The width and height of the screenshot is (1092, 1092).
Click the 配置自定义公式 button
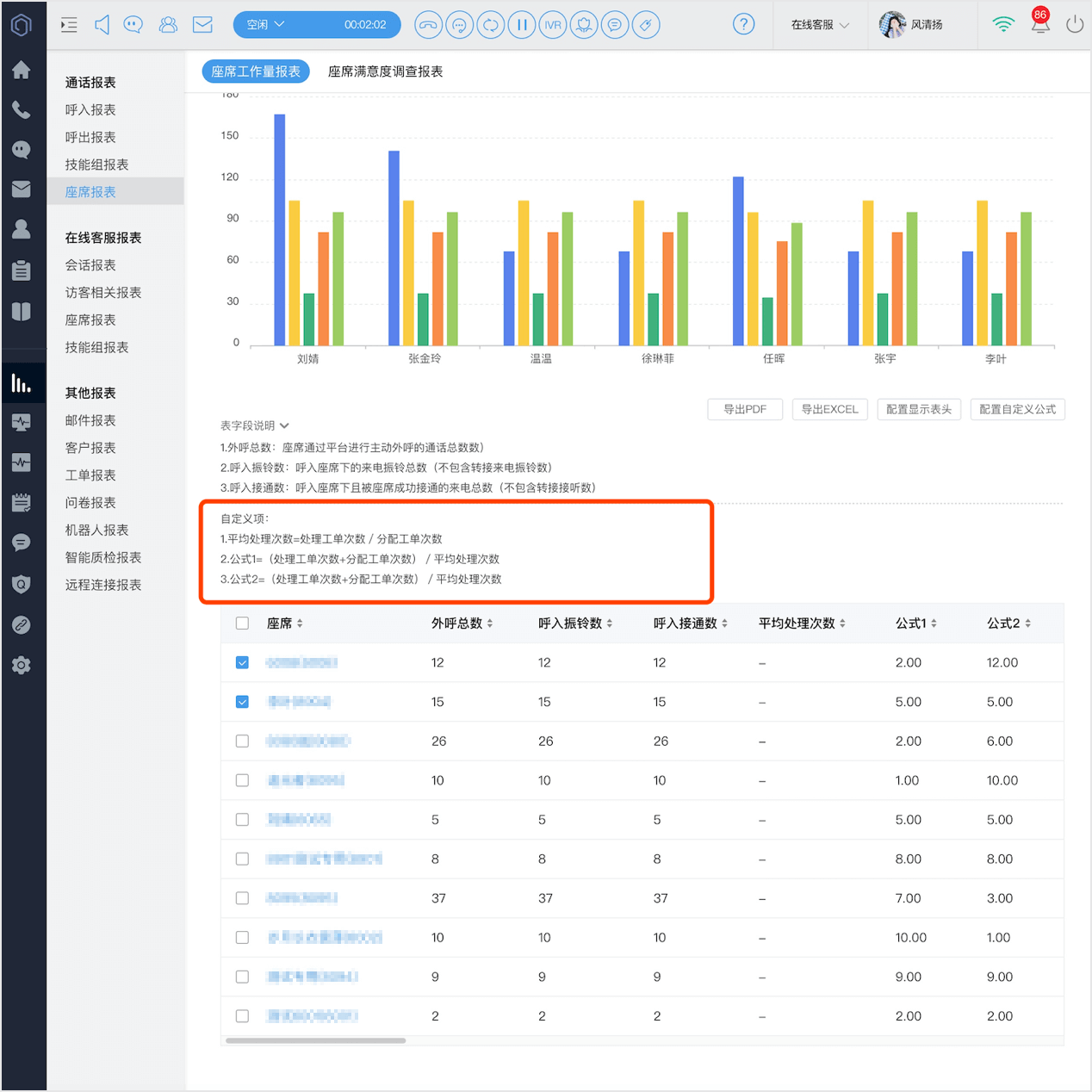(x=1018, y=409)
